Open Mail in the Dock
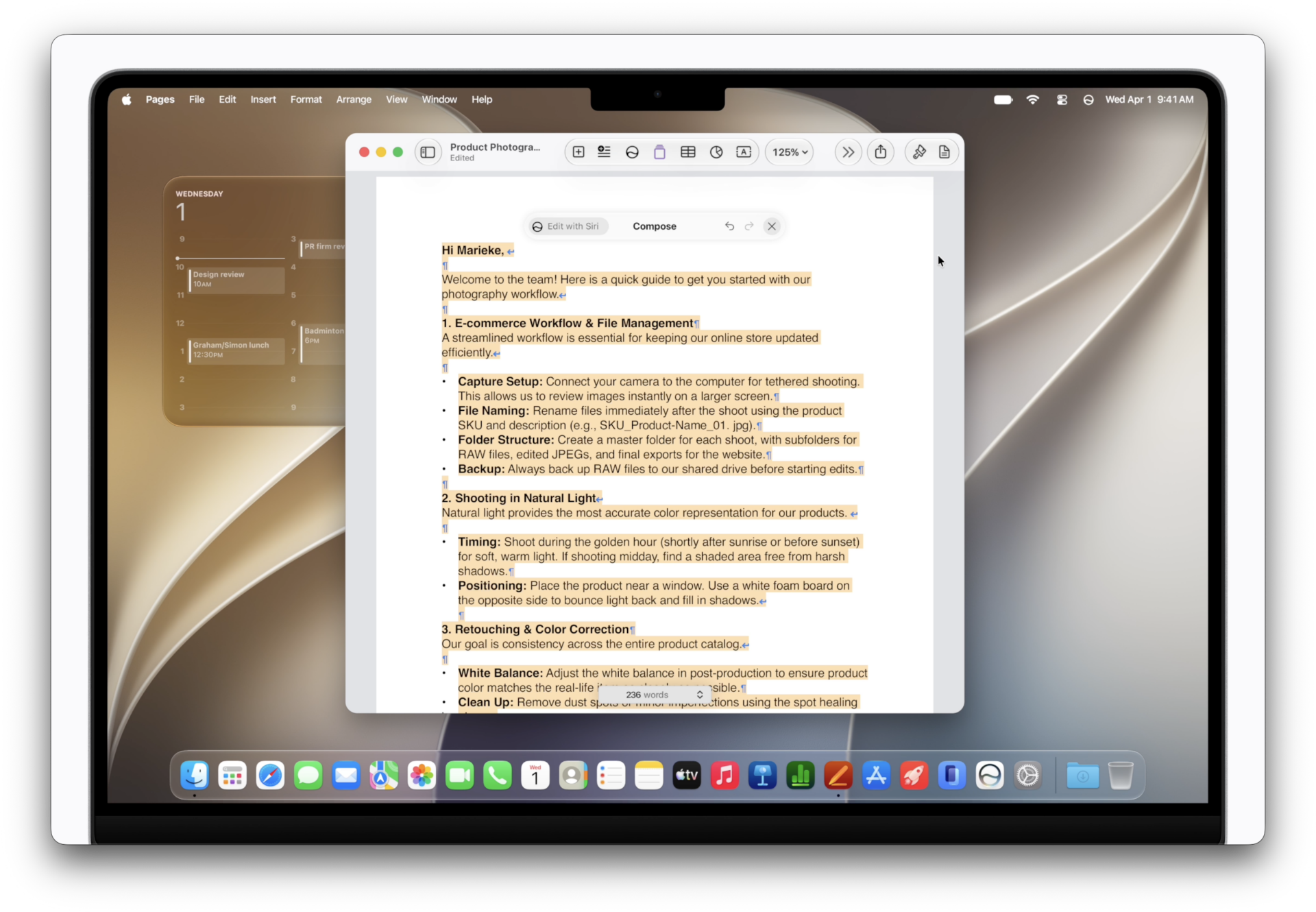The height and width of the screenshot is (912, 1316). [345, 776]
